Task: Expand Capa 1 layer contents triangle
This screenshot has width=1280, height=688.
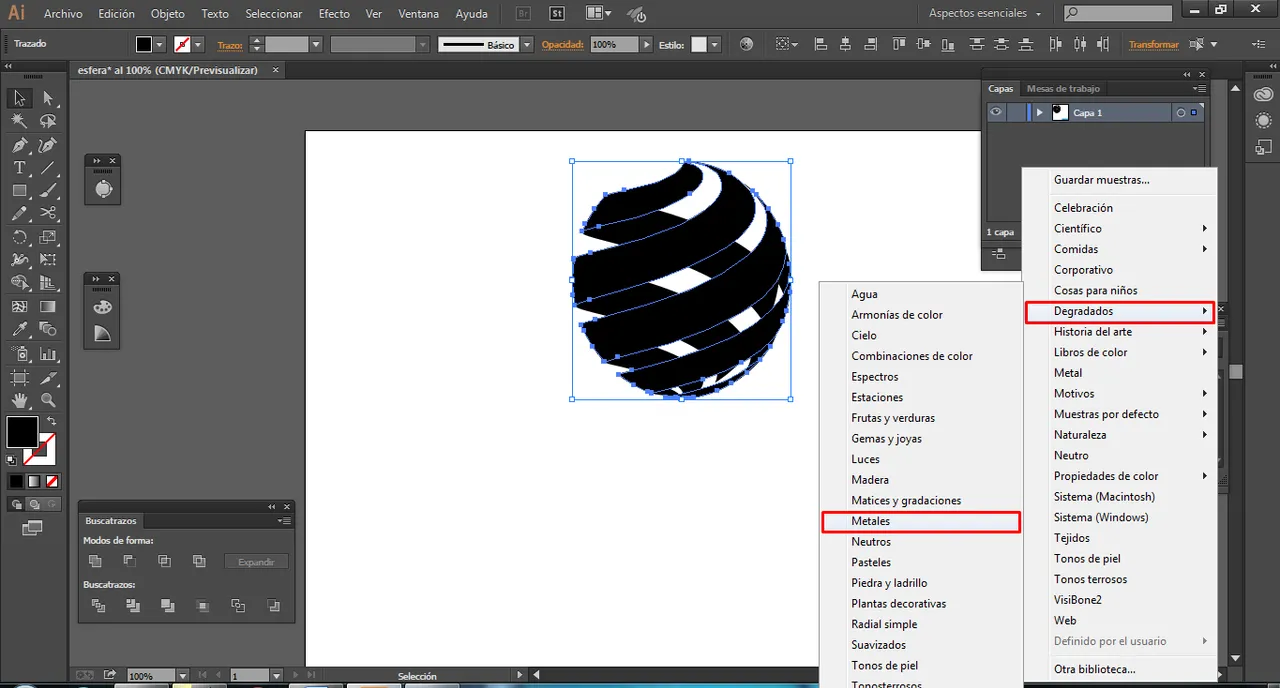Action: coord(1040,113)
